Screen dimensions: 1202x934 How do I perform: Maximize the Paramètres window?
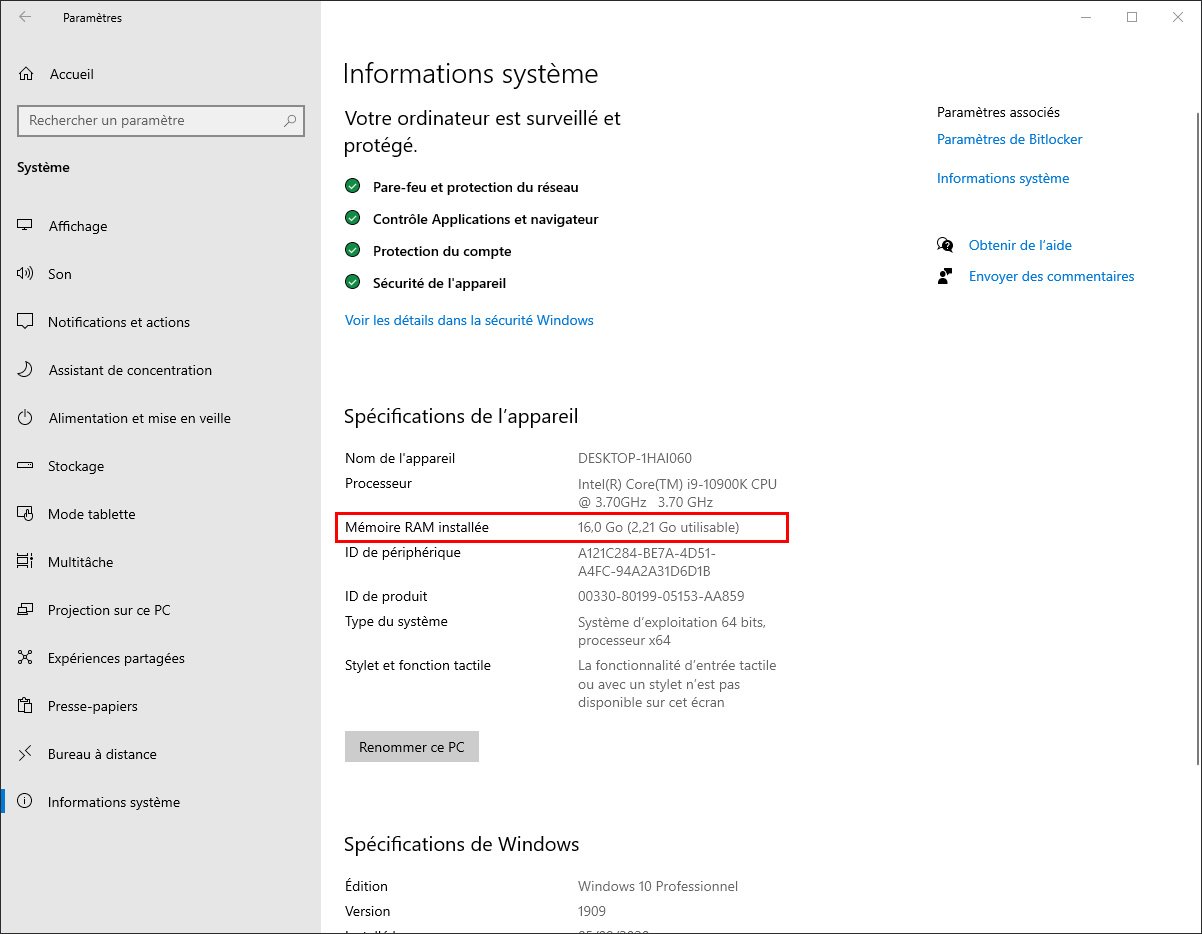coord(1132,17)
